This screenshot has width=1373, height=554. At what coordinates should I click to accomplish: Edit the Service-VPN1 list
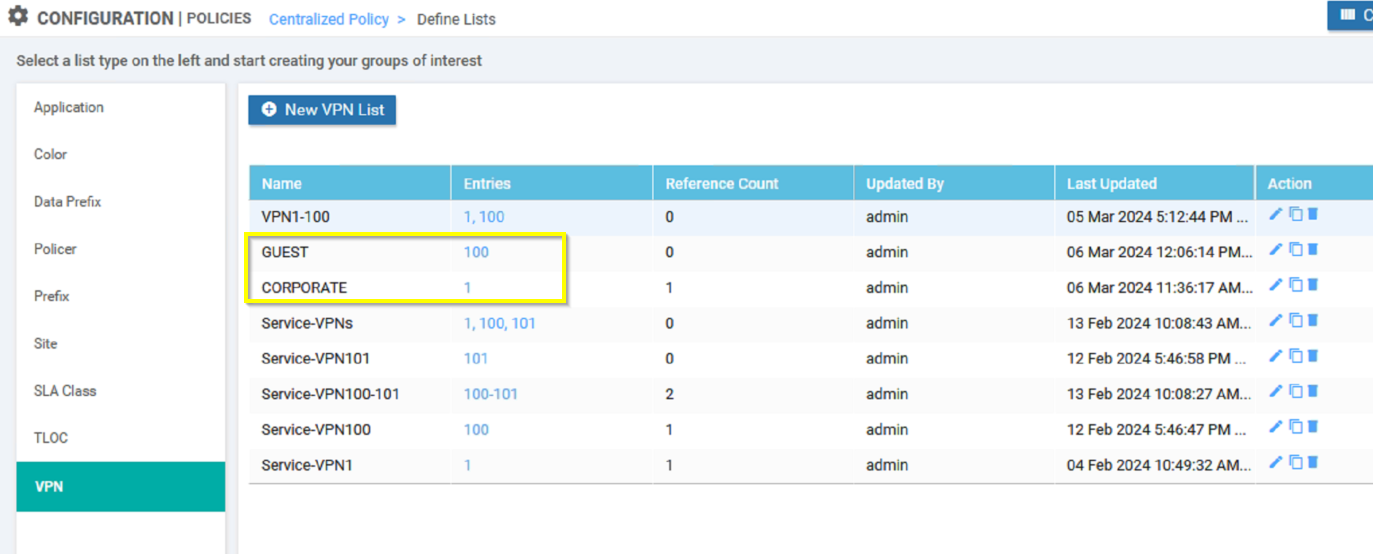click(1275, 462)
